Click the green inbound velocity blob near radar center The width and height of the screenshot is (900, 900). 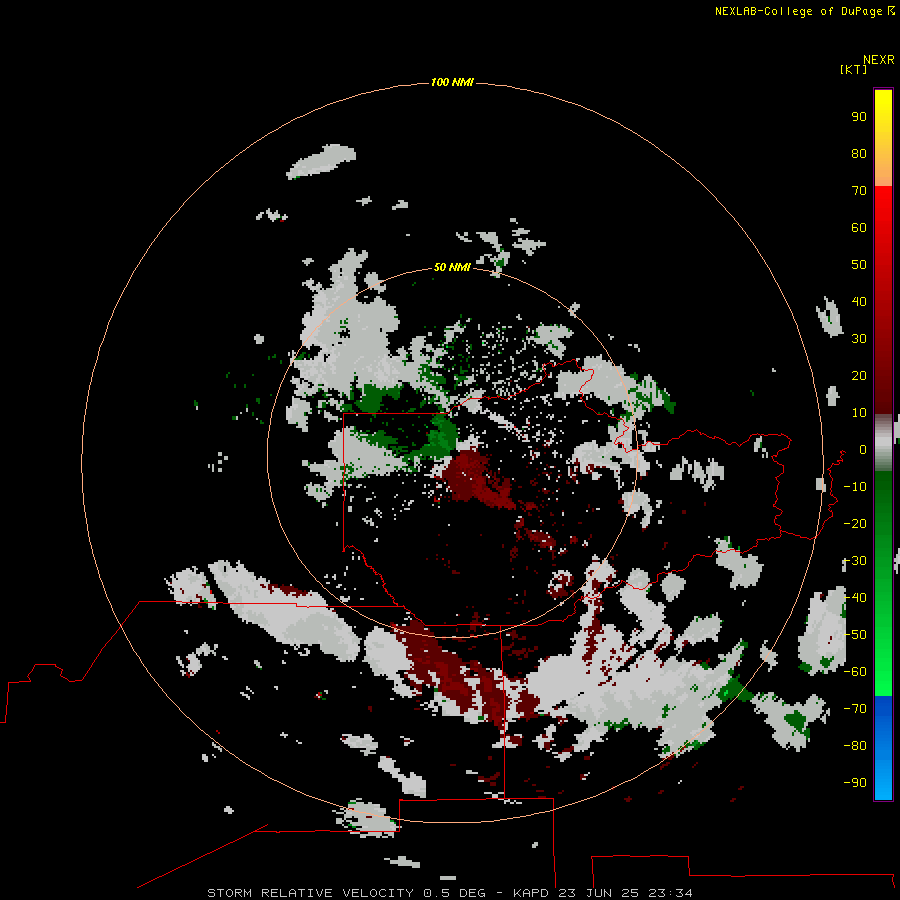coord(442,435)
